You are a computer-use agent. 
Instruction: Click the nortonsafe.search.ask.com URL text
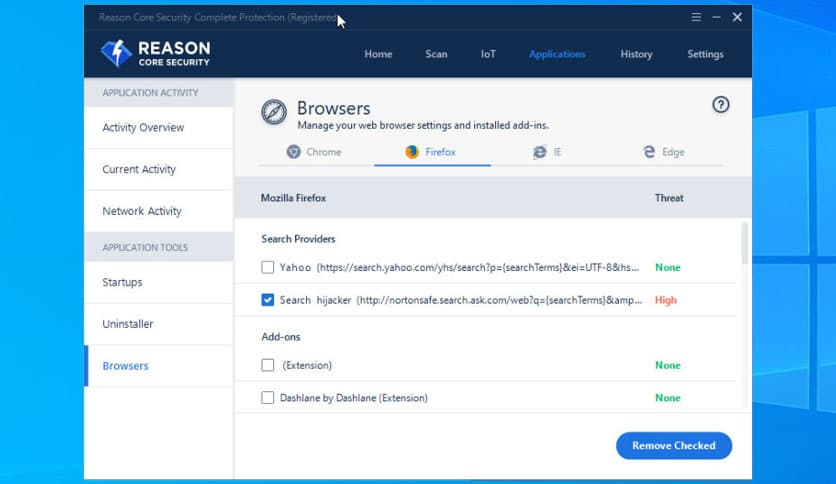point(500,300)
